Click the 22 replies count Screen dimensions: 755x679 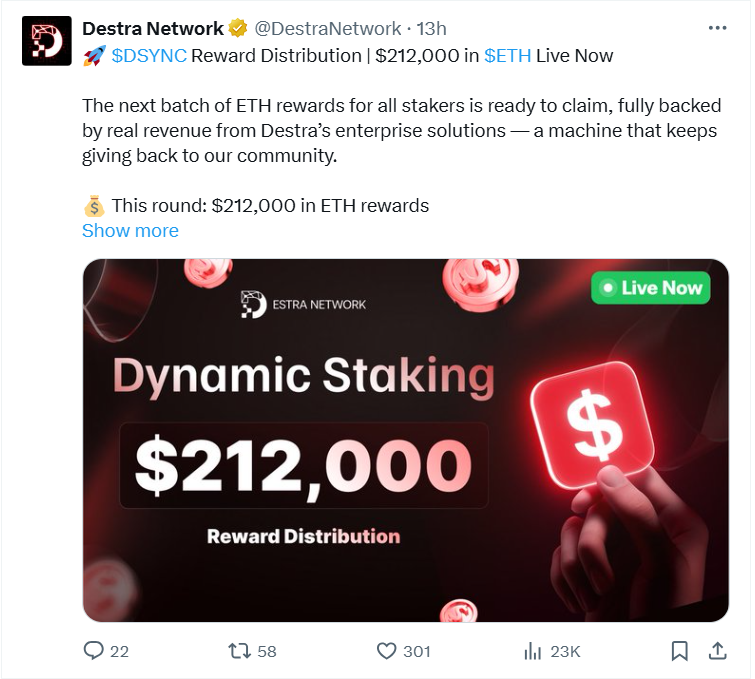[119, 651]
